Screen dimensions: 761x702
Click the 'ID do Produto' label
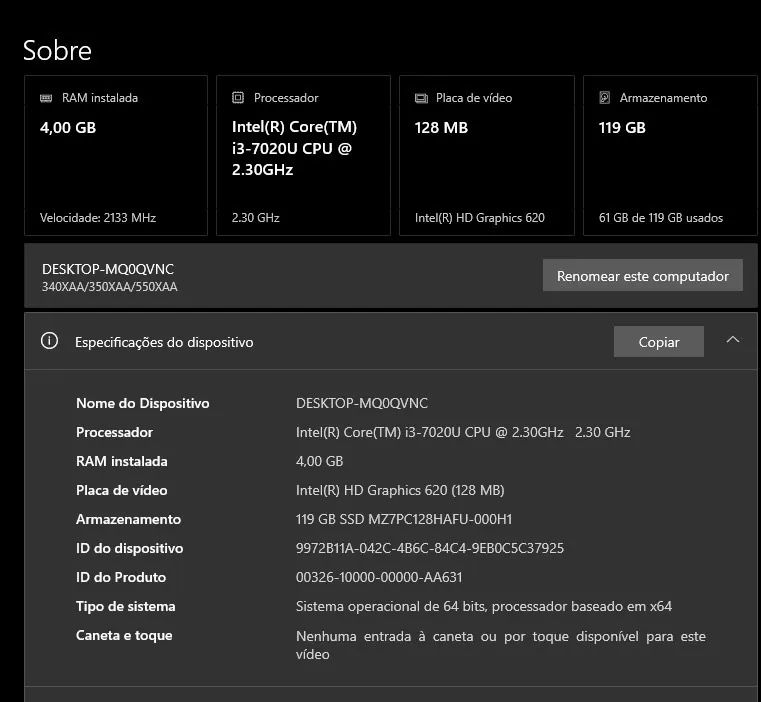click(121, 577)
